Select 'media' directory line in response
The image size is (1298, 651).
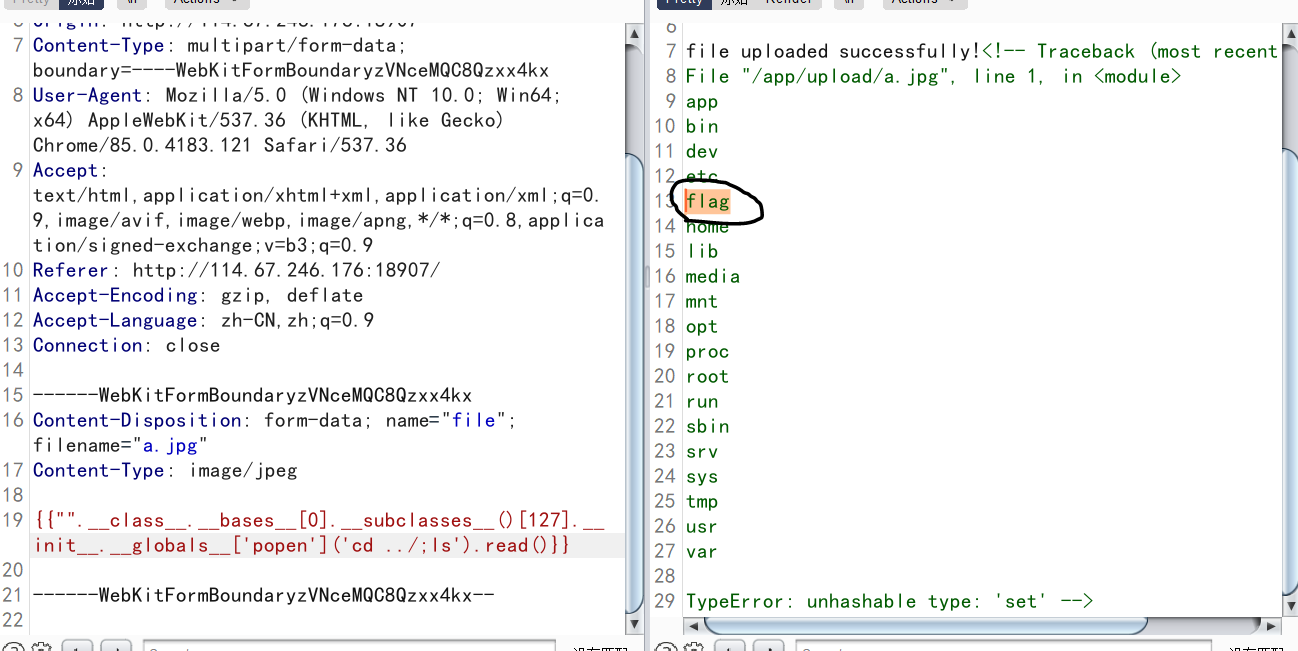(713, 276)
